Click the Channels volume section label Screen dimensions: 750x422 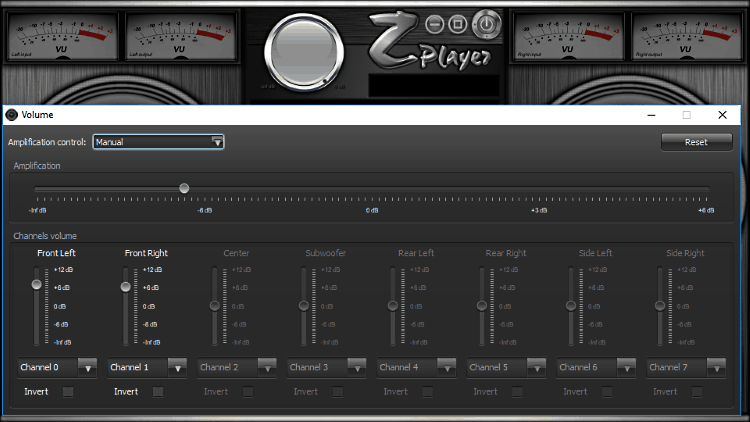[45, 236]
